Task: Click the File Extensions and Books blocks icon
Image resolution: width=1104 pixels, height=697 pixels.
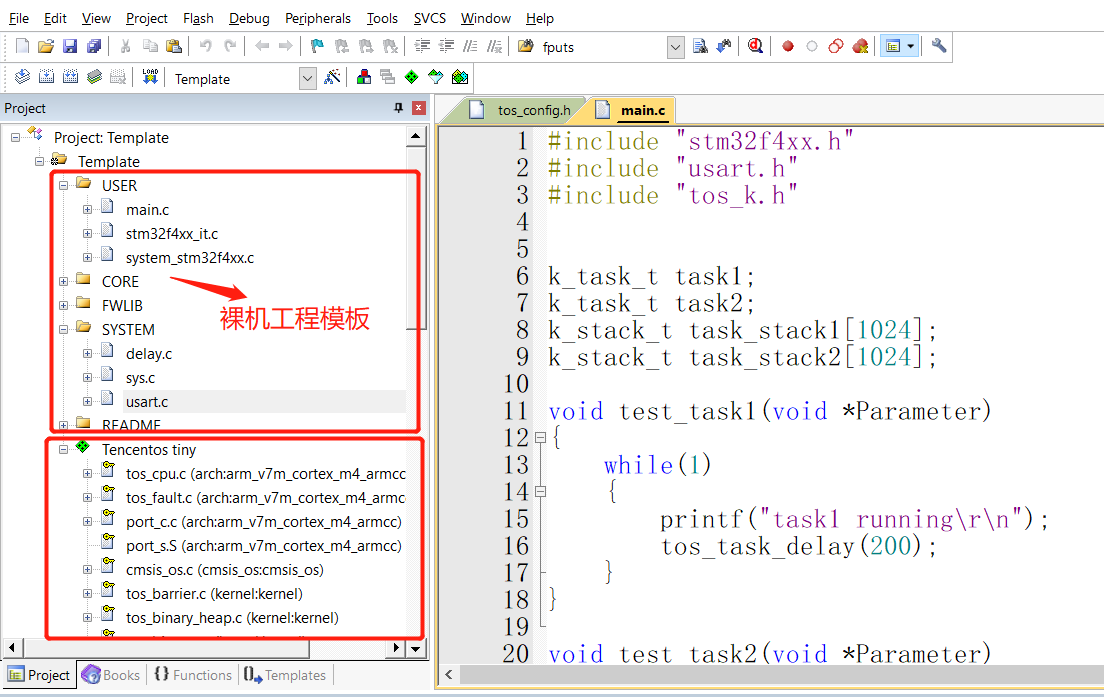Action: click(x=364, y=77)
